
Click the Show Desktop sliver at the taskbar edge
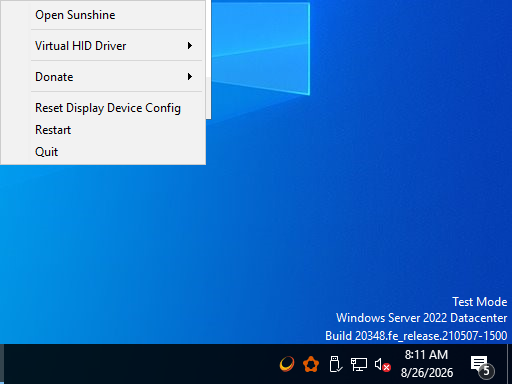click(x=509, y=364)
